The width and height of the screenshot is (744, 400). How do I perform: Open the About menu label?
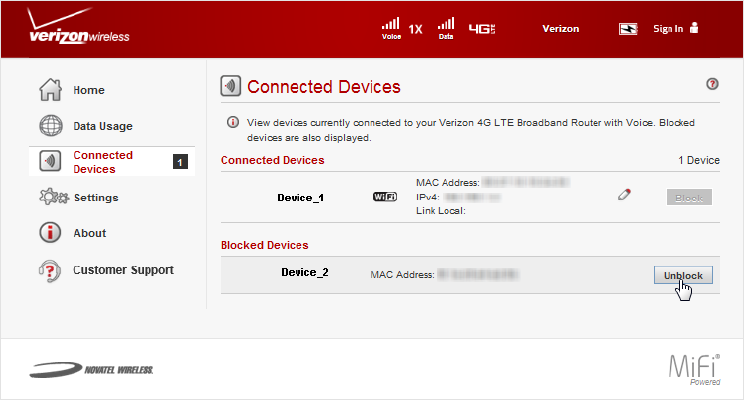click(90, 233)
